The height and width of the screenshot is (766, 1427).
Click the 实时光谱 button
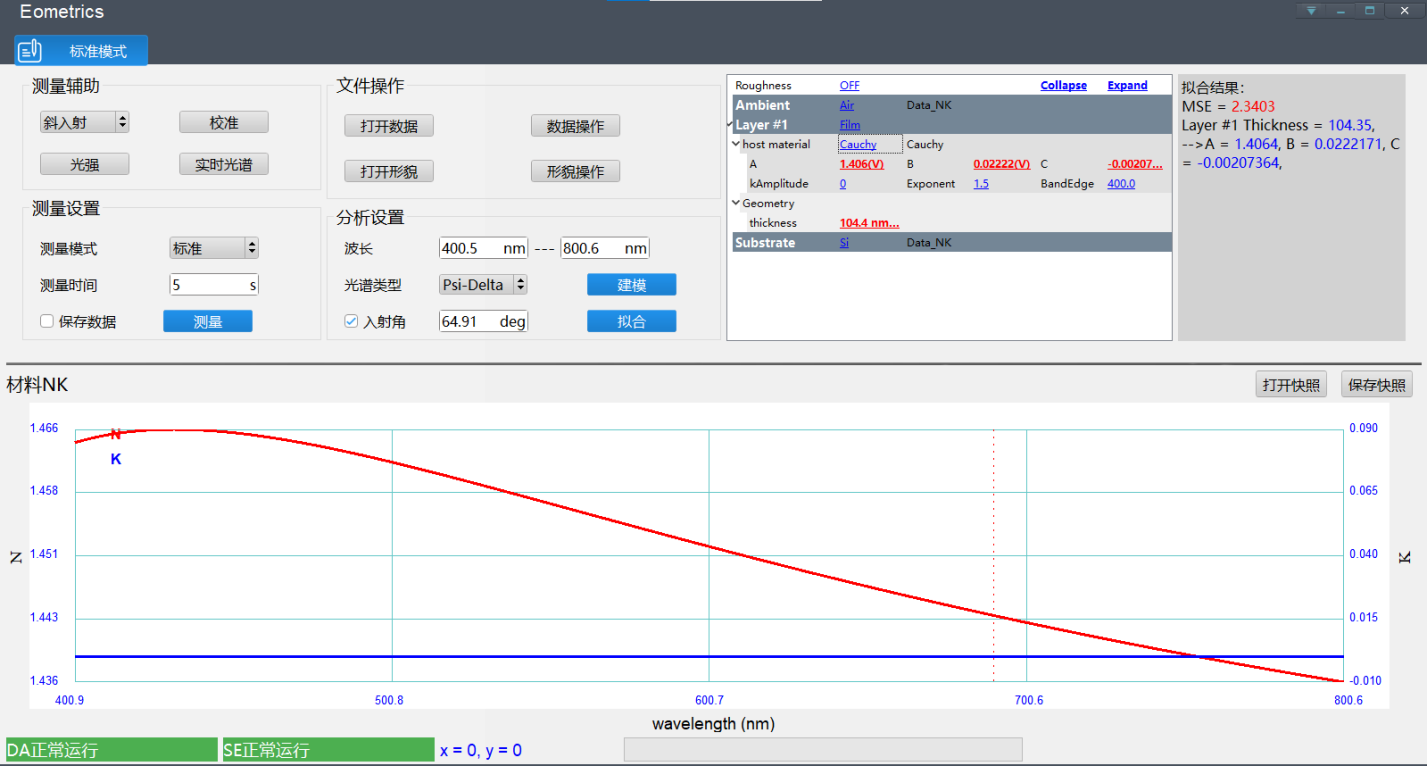[224, 164]
